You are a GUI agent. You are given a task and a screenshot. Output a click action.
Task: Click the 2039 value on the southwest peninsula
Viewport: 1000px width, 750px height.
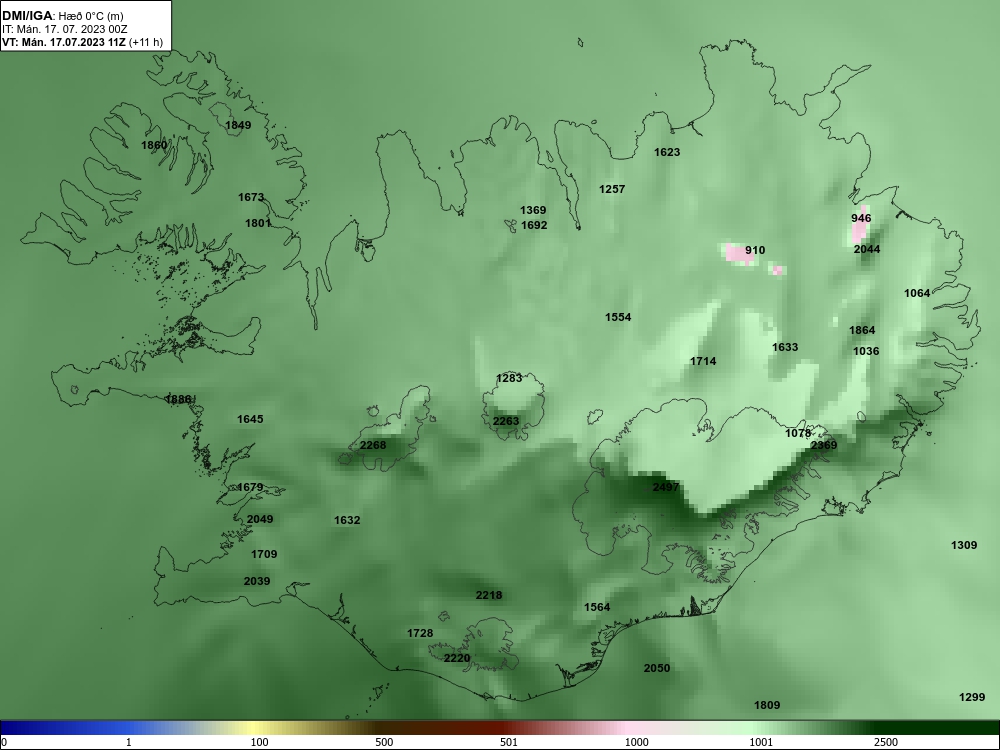[x=257, y=582]
